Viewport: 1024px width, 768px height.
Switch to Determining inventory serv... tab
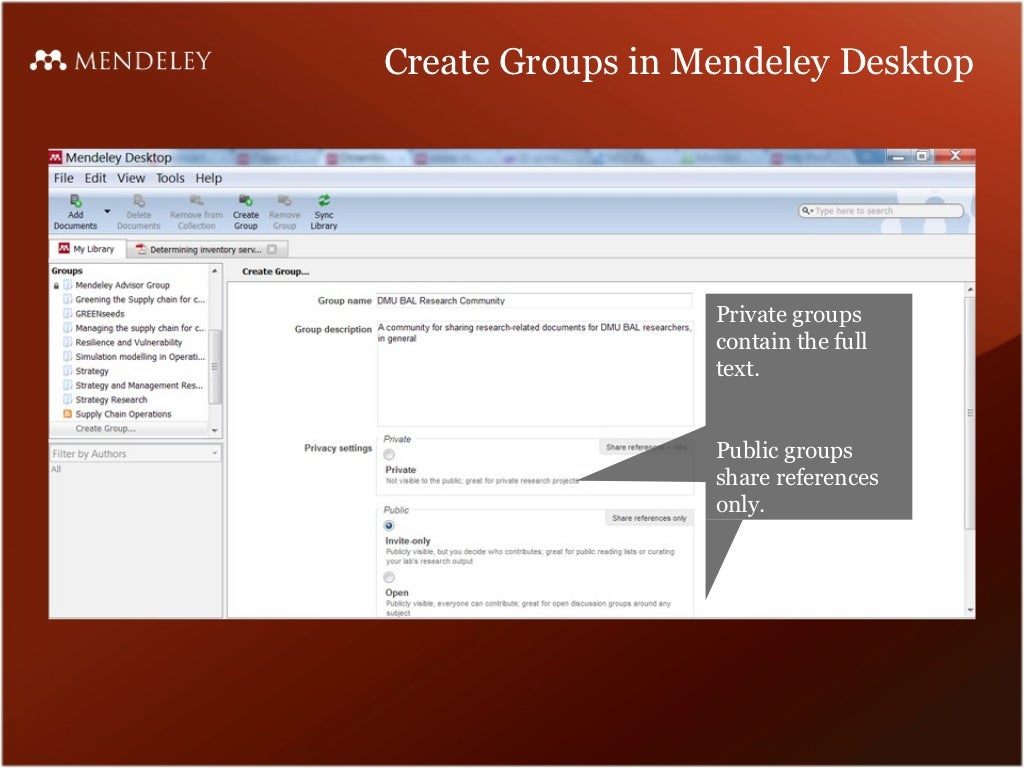(x=206, y=249)
